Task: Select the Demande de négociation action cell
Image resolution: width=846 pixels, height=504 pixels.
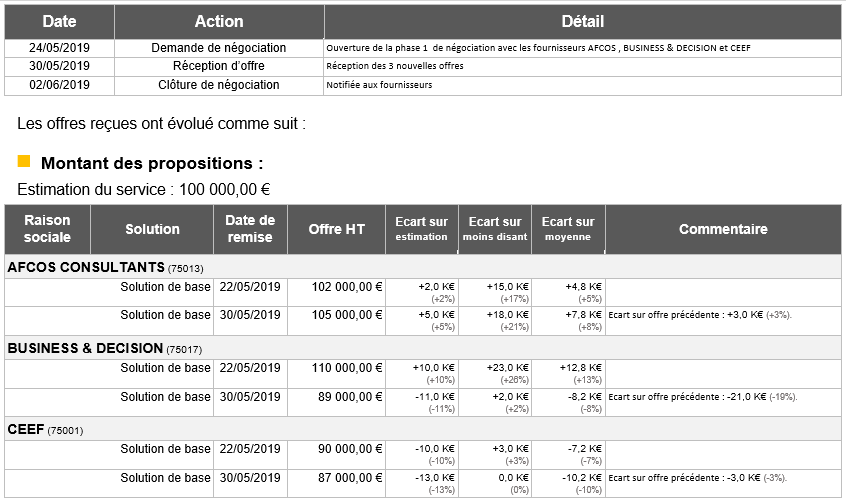Action: pyautogui.click(x=219, y=48)
